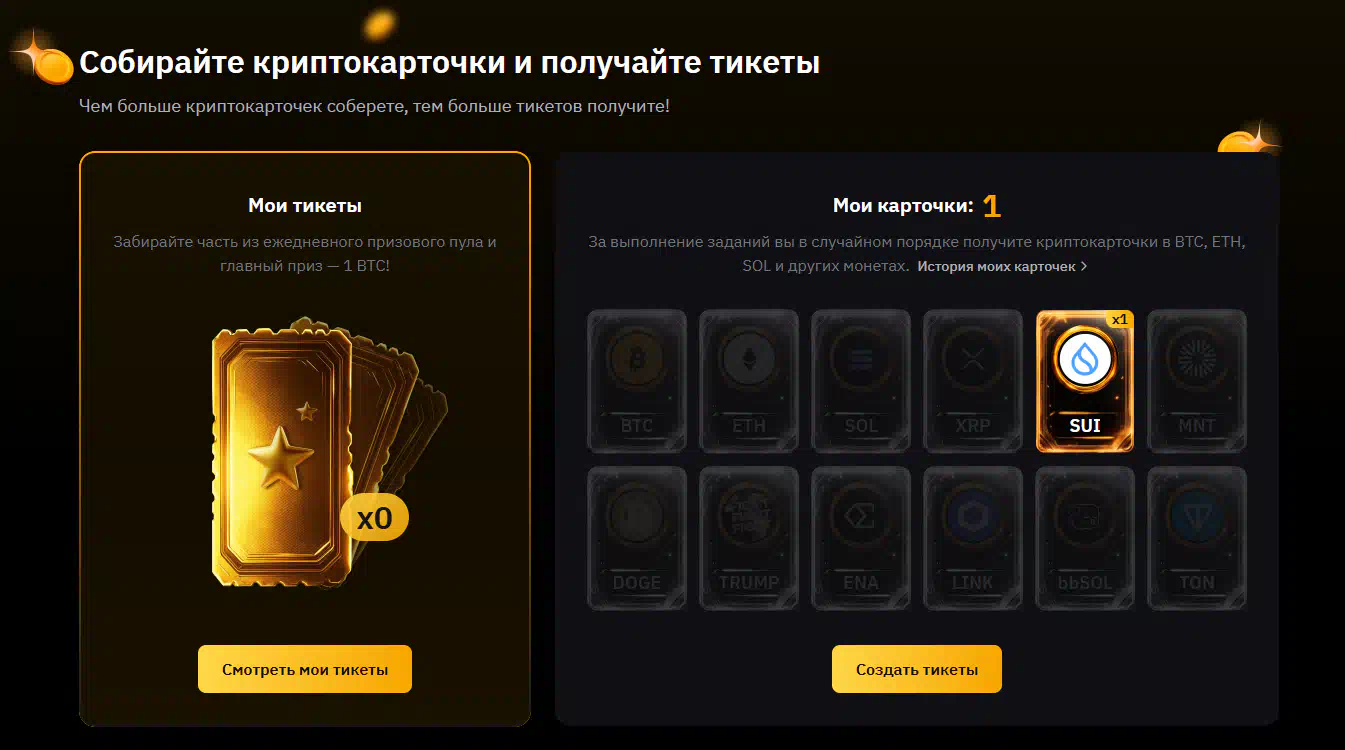The image size is (1345, 750).
Task: Click the Создать тикеты button
Action: click(x=917, y=669)
